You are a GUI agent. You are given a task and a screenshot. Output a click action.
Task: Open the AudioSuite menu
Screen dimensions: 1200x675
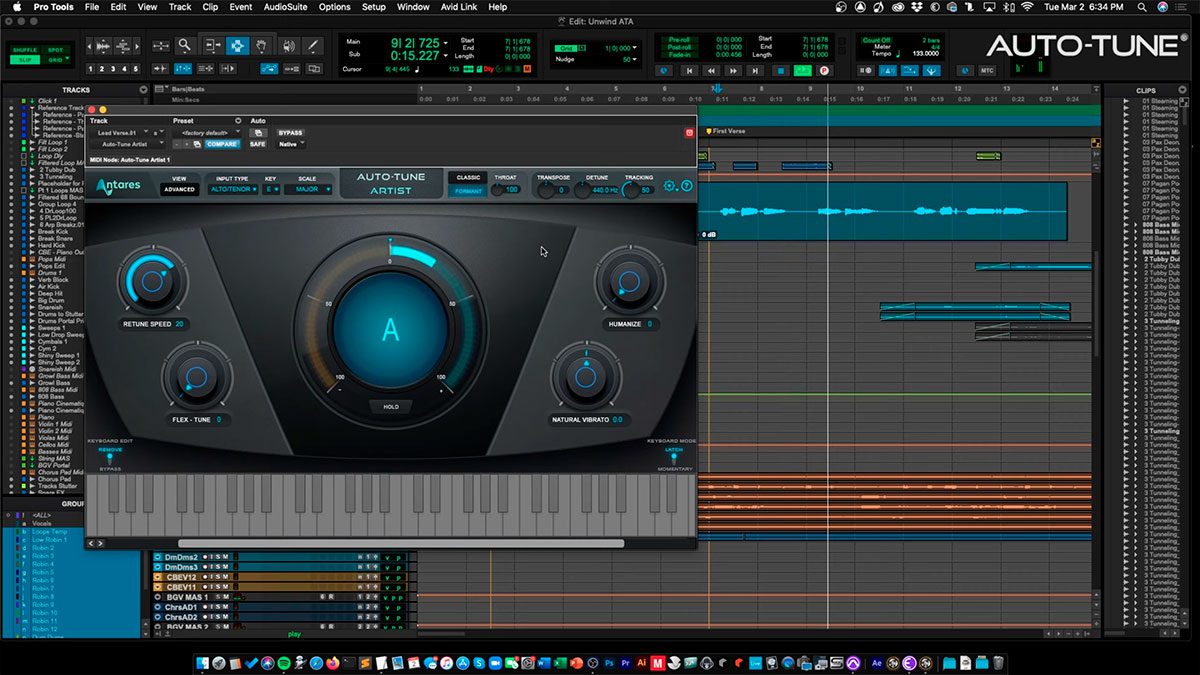tap(286, 6)
